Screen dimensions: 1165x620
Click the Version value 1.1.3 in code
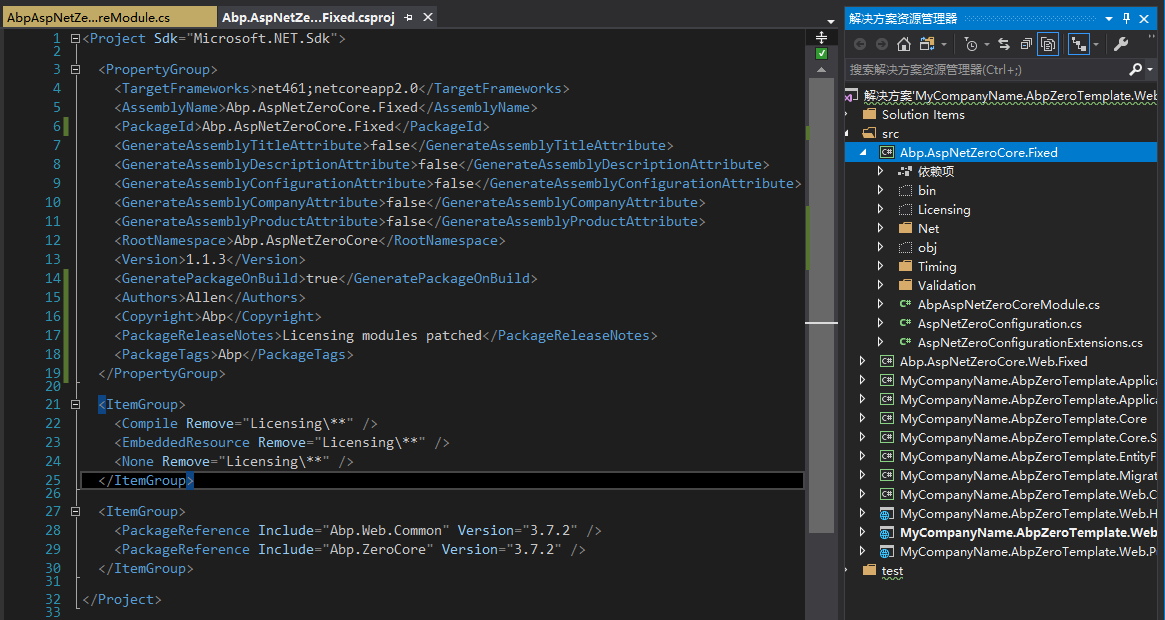click(206, 259)
